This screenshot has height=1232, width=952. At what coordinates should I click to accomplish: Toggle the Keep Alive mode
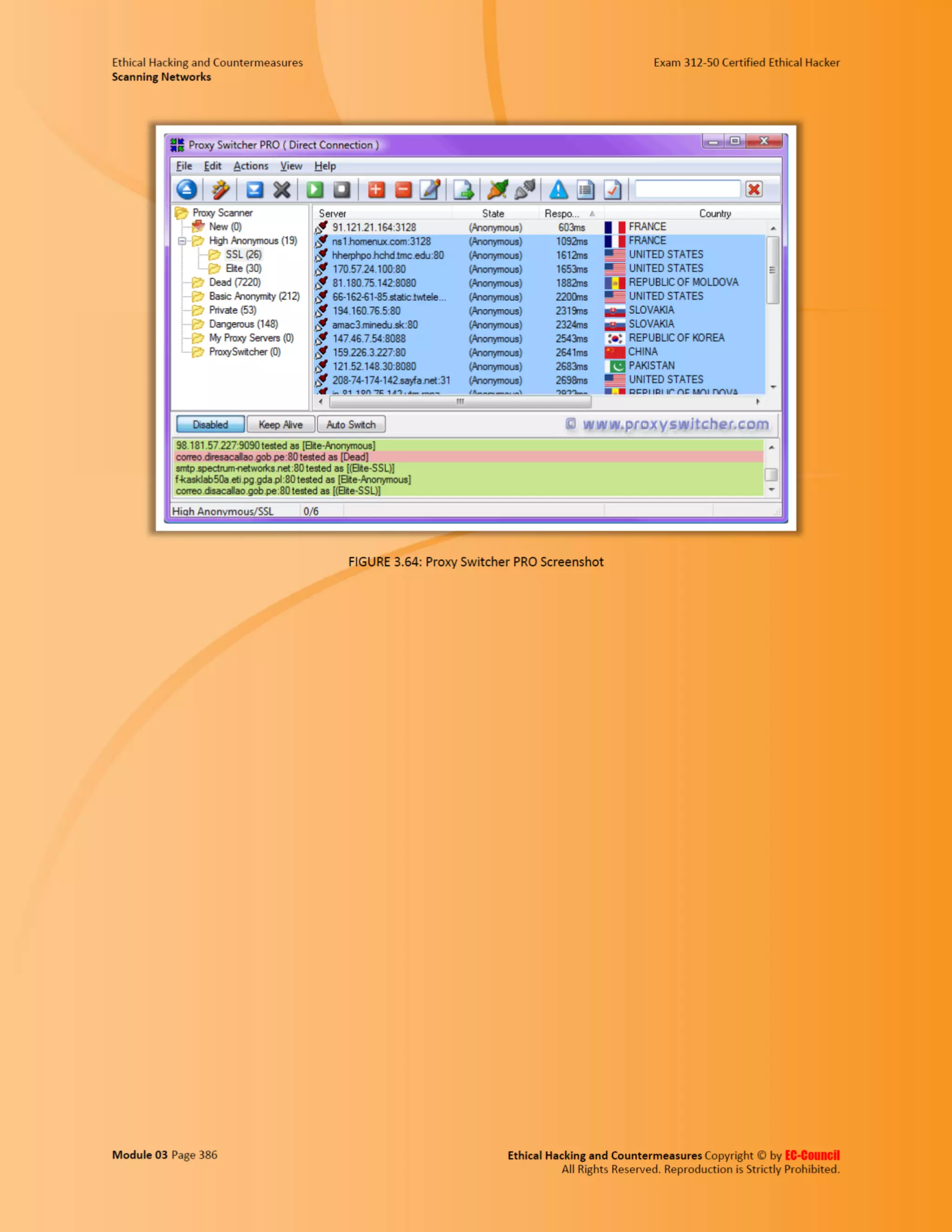coord(280,424)
